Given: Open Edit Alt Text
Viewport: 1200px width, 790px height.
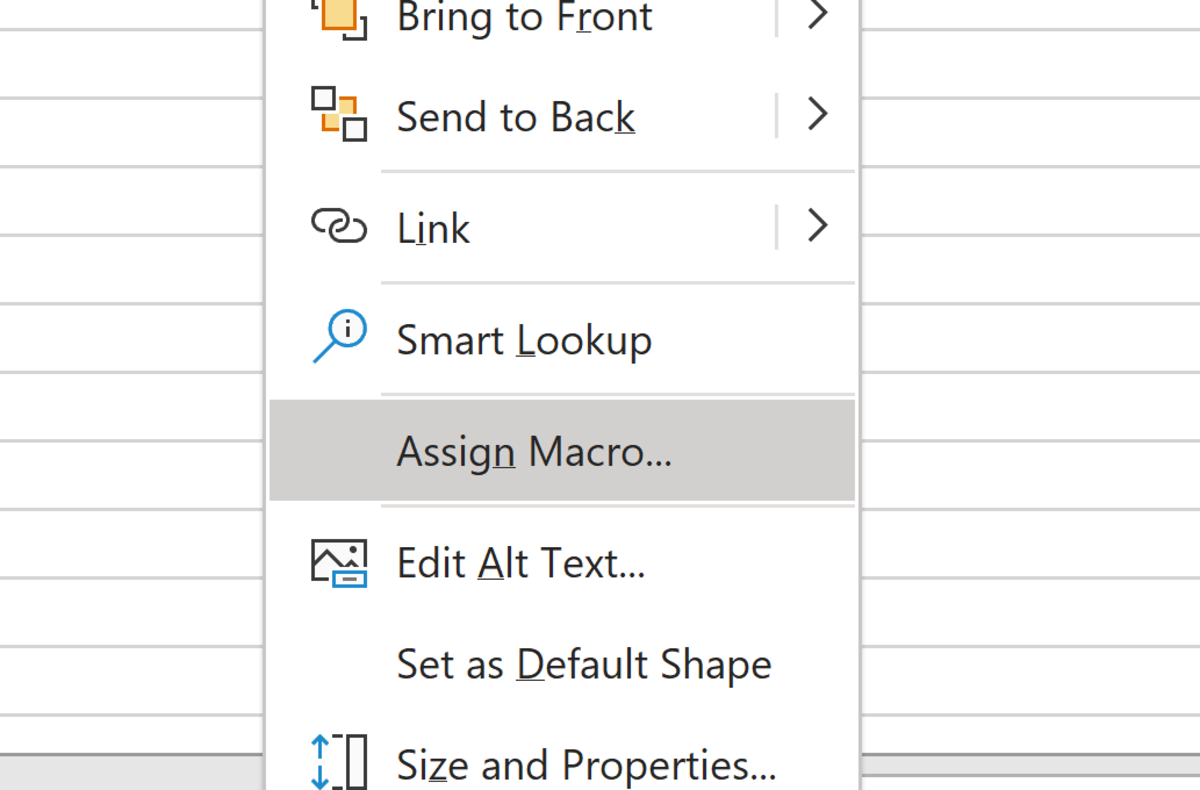Looking at the screenshot, I should point(521,562).
